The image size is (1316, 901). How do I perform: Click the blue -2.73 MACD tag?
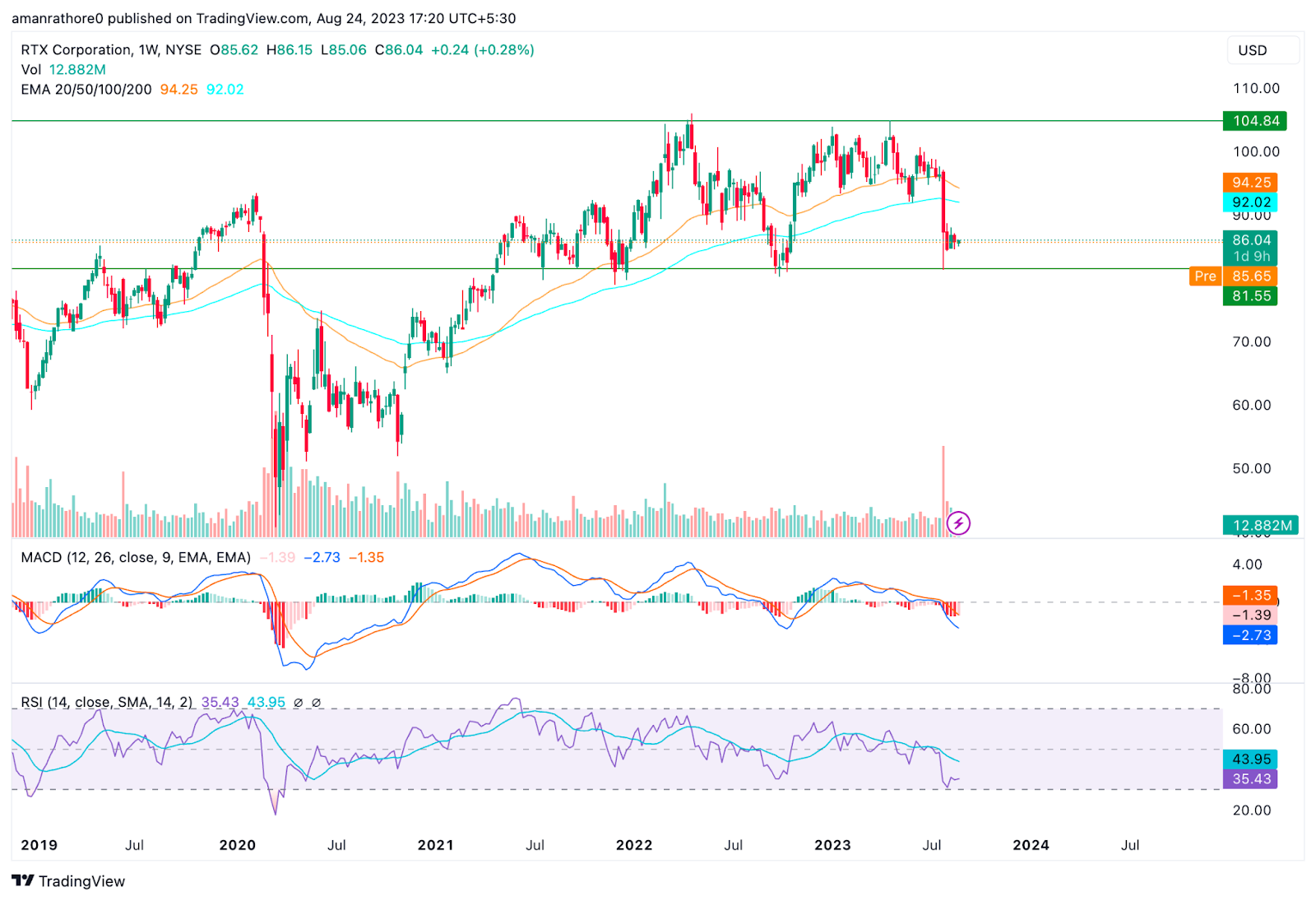click(x=1250, y=635)
